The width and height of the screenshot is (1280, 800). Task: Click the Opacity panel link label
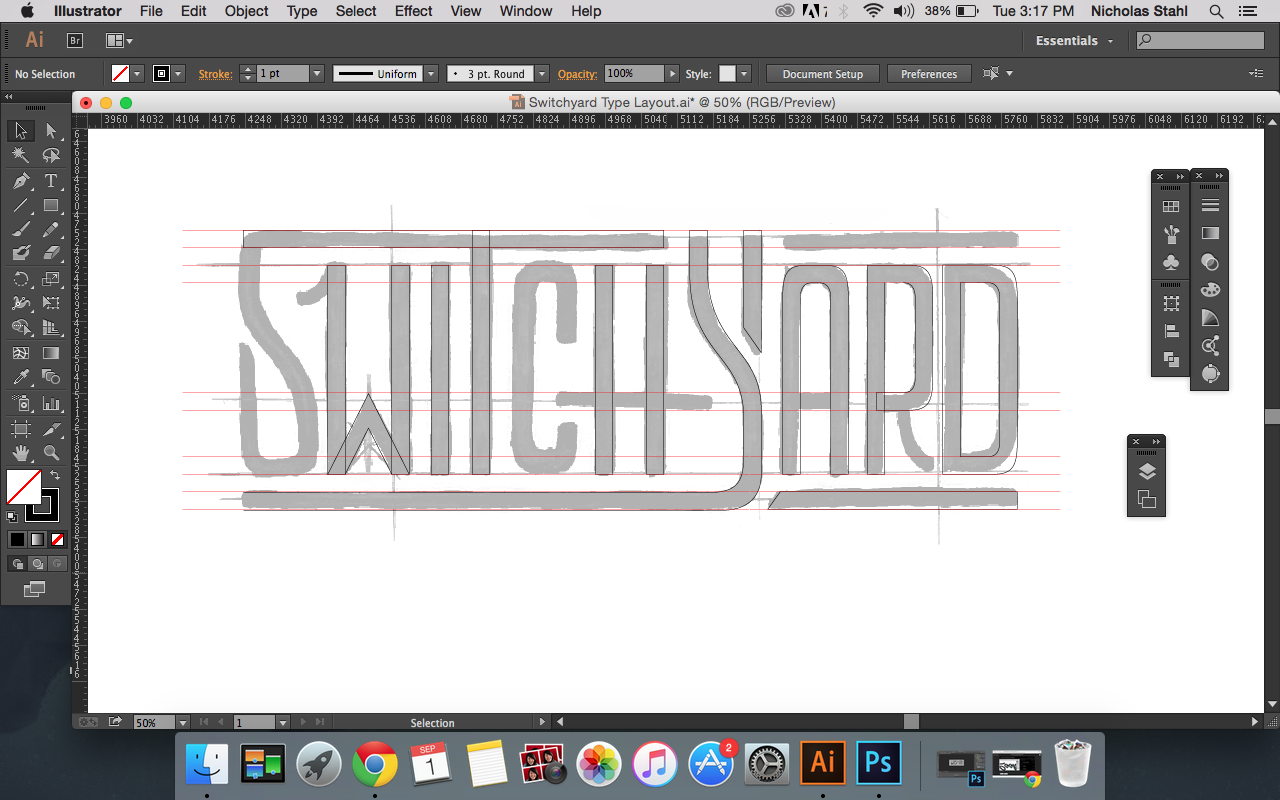tap(577, 74)
